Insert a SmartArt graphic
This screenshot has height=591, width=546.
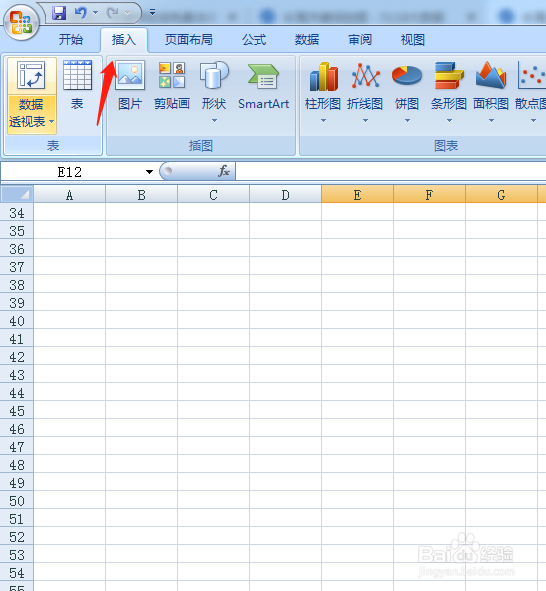pos(263,85)
